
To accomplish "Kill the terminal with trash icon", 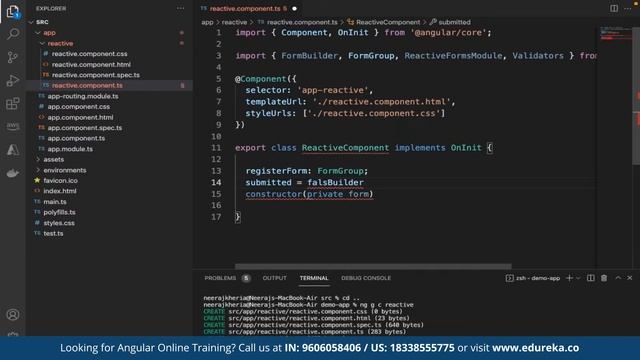I will pos(604,278).
